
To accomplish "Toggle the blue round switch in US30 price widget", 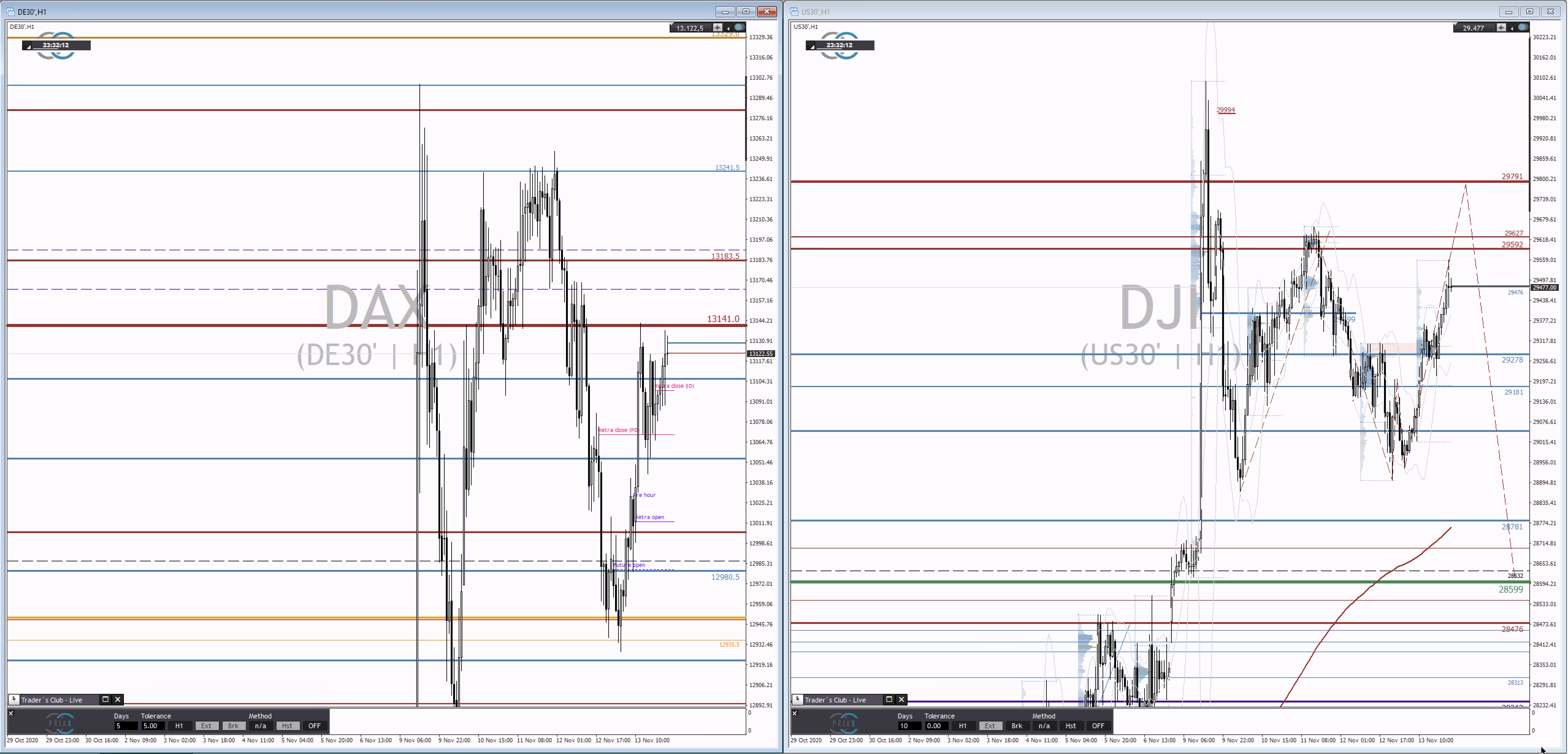I will 1522,27.
